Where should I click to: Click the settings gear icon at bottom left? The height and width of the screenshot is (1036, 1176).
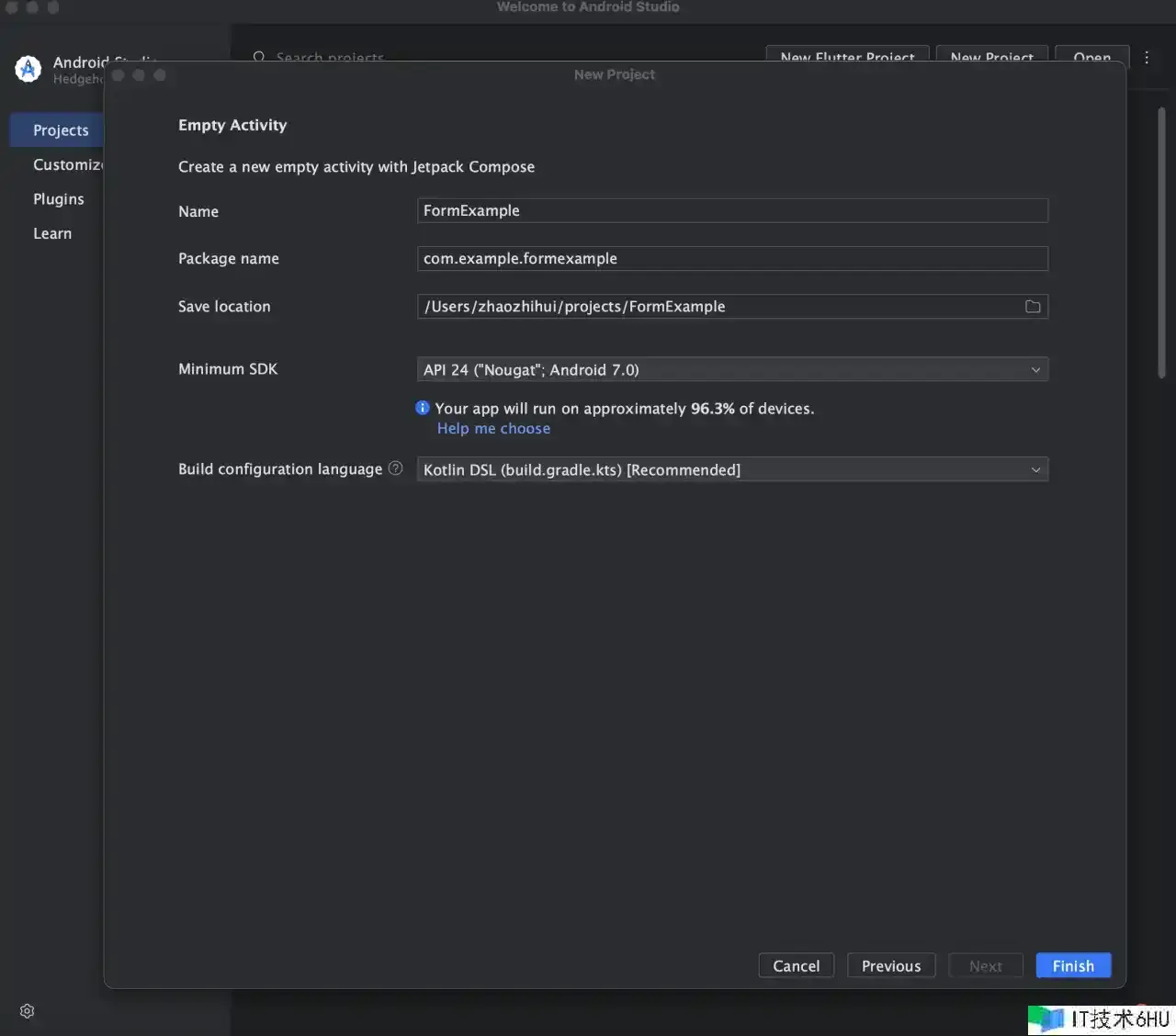click(28, 1011)
